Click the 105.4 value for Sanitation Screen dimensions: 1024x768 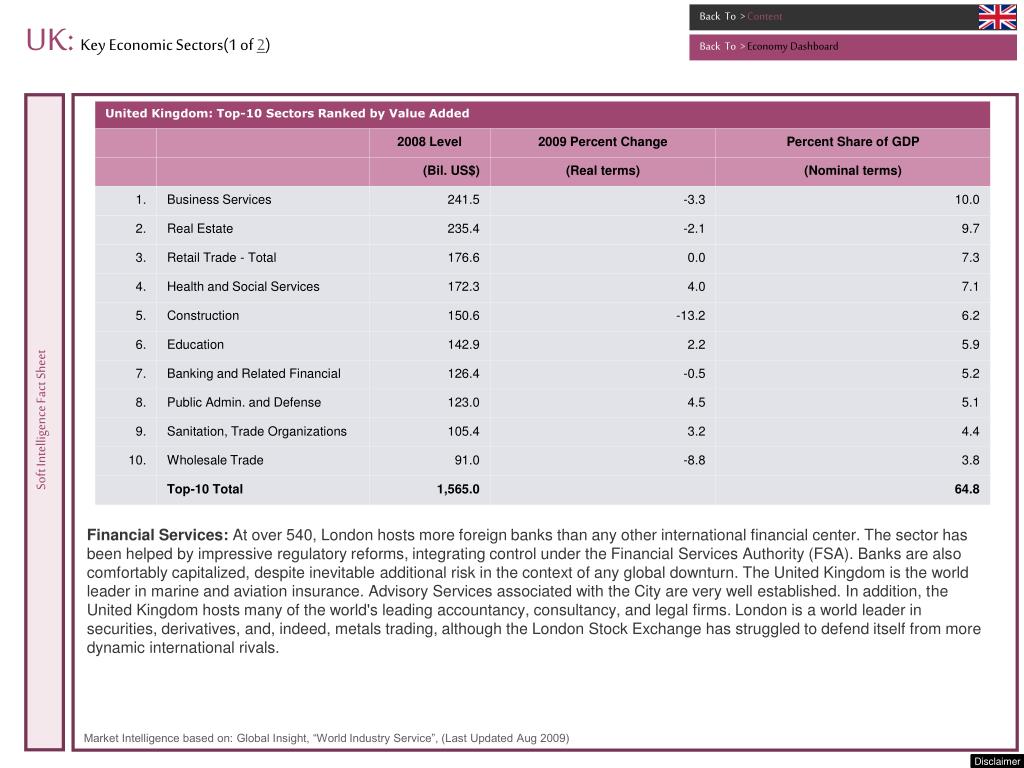464,432
